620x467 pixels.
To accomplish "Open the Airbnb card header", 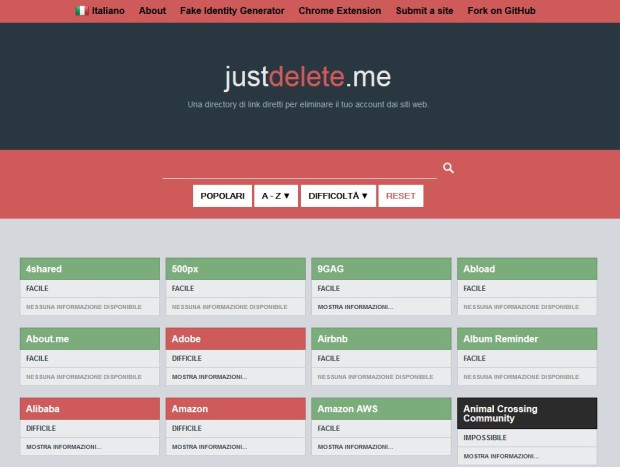I will click(x=381, y=339).
